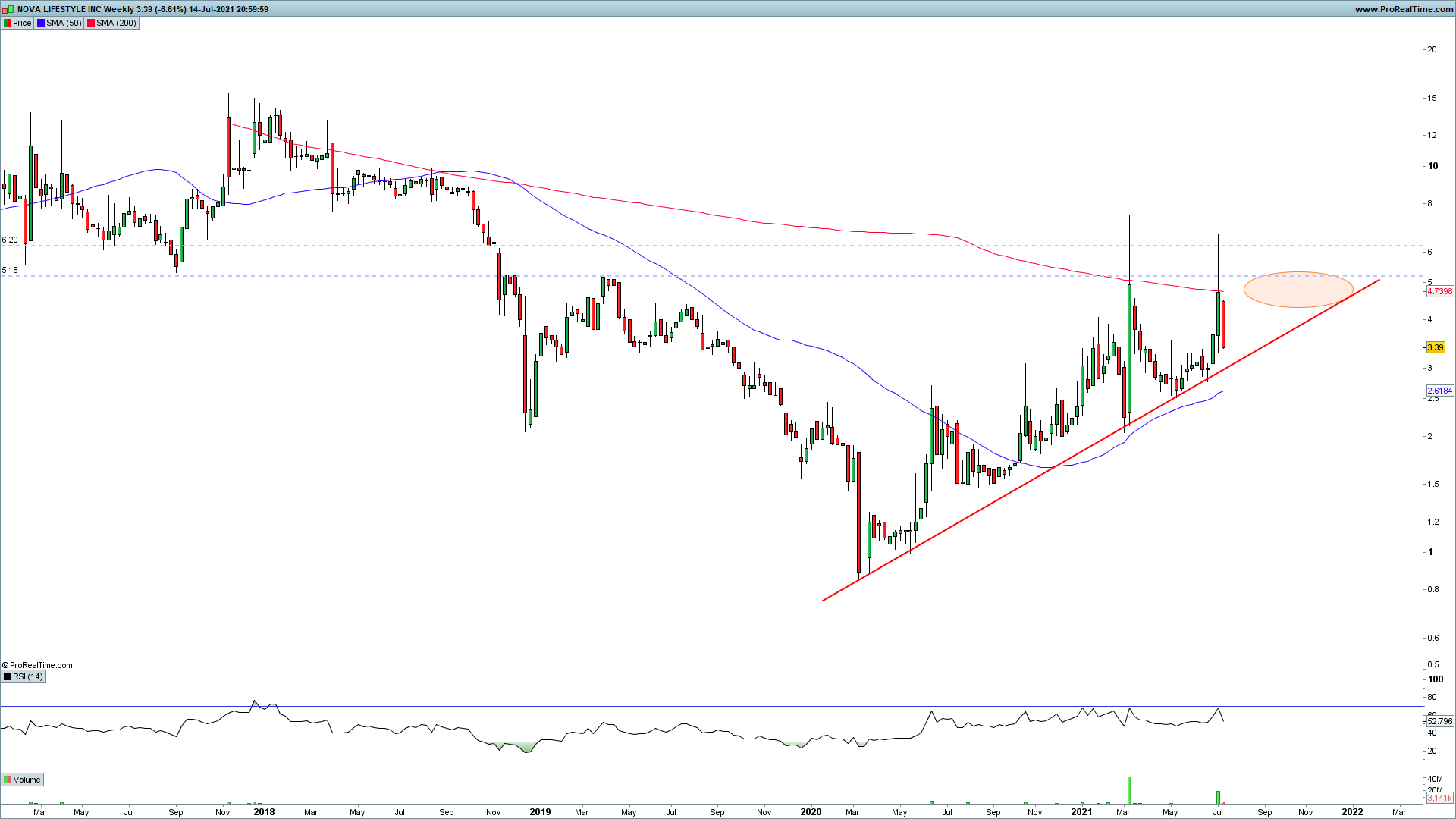This screenshot has height=819, width=1456.
Task: Click the red SMA (200) legend swatch
Action: point(91,23)
